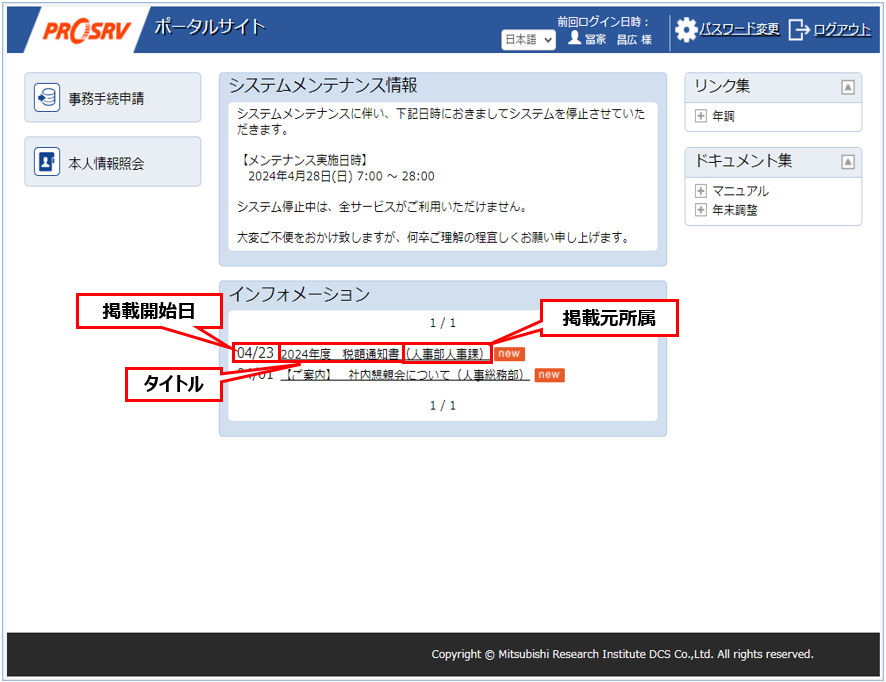Collapse the ドキュメント集 panel
Viewport: 886px width, 682px height.
pyautogui.click(x=848, y=162)
